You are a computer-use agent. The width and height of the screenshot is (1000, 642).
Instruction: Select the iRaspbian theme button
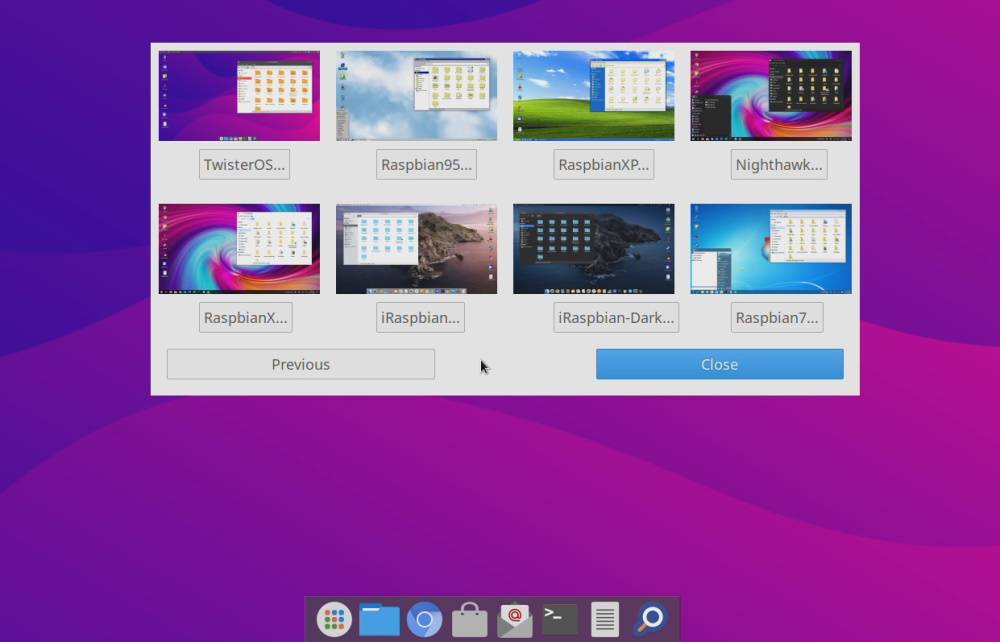[419, 317]
